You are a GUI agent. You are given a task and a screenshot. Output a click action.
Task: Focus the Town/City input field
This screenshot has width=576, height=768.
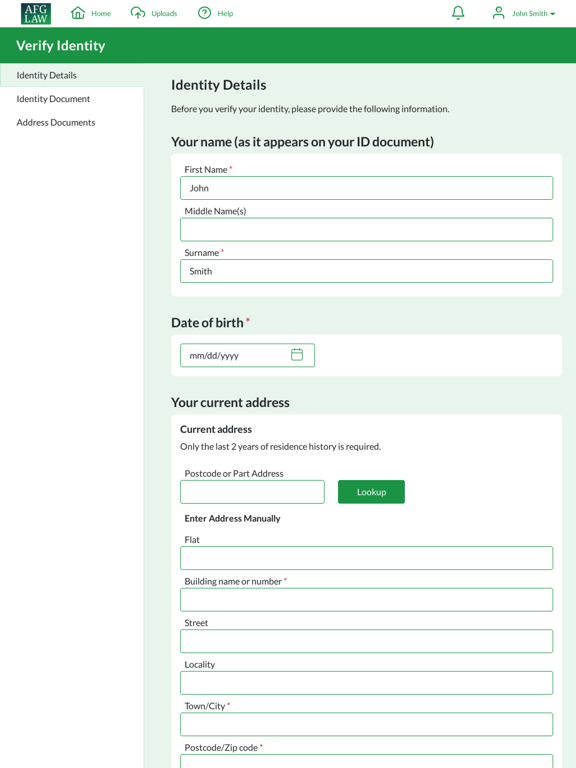[366, 724]
